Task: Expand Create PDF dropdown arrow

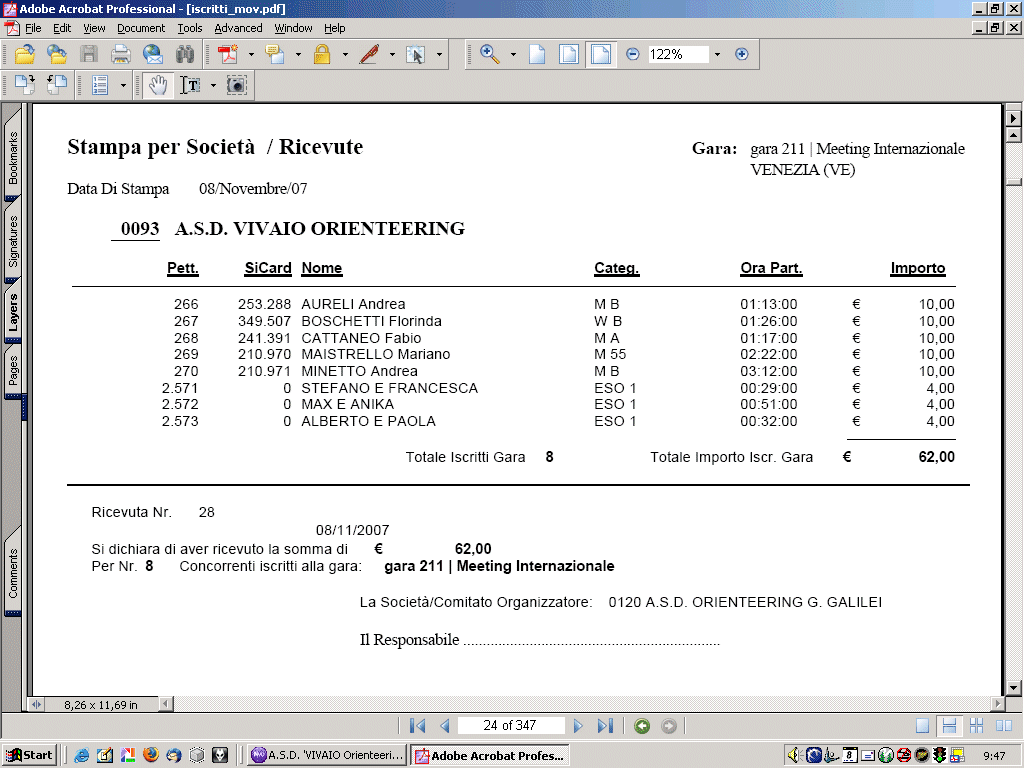Action: (x=251, y=54)
